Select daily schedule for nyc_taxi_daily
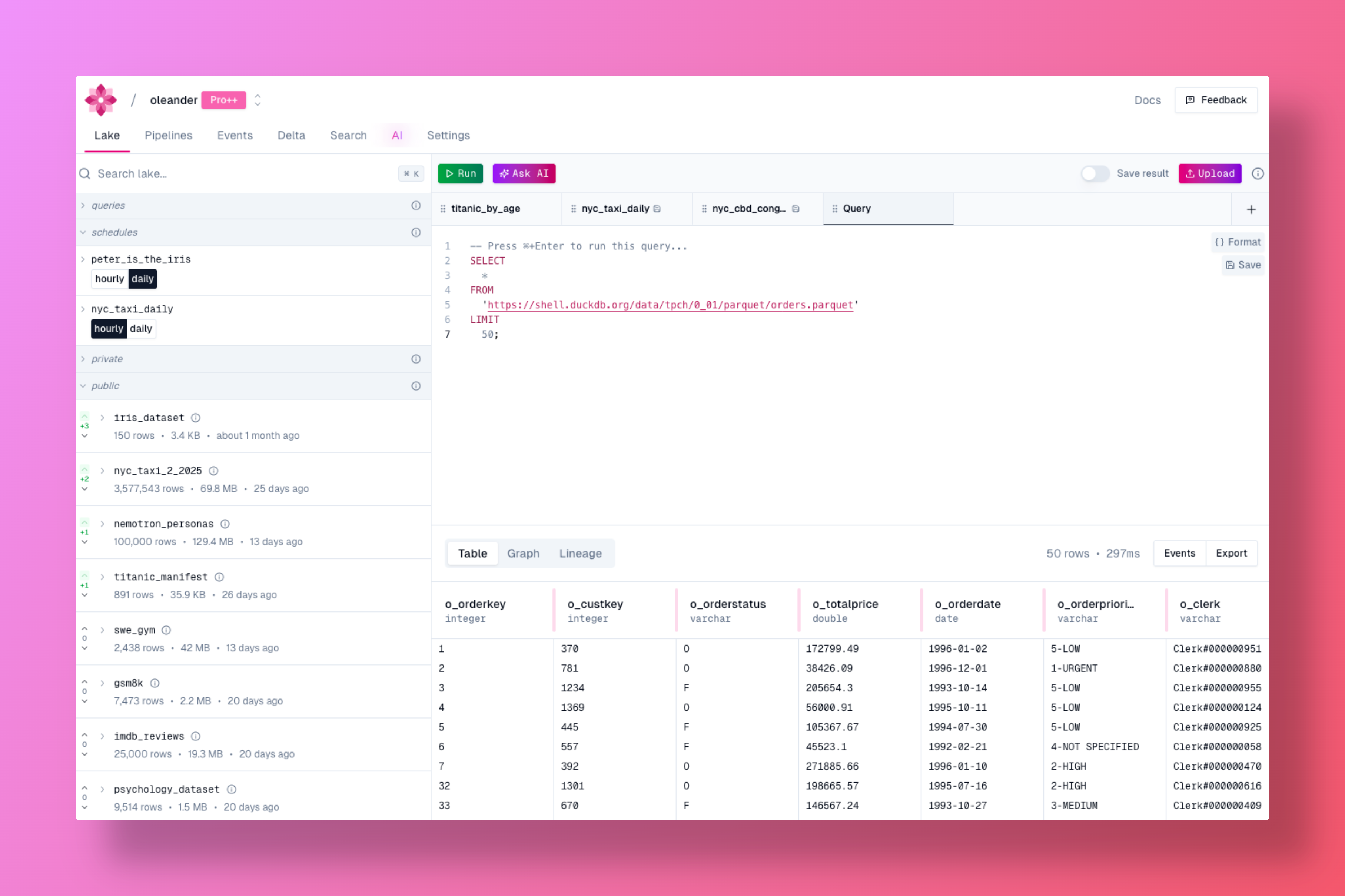The width and height of the screenshot is (1345, 896). click(x=140, y=329)
